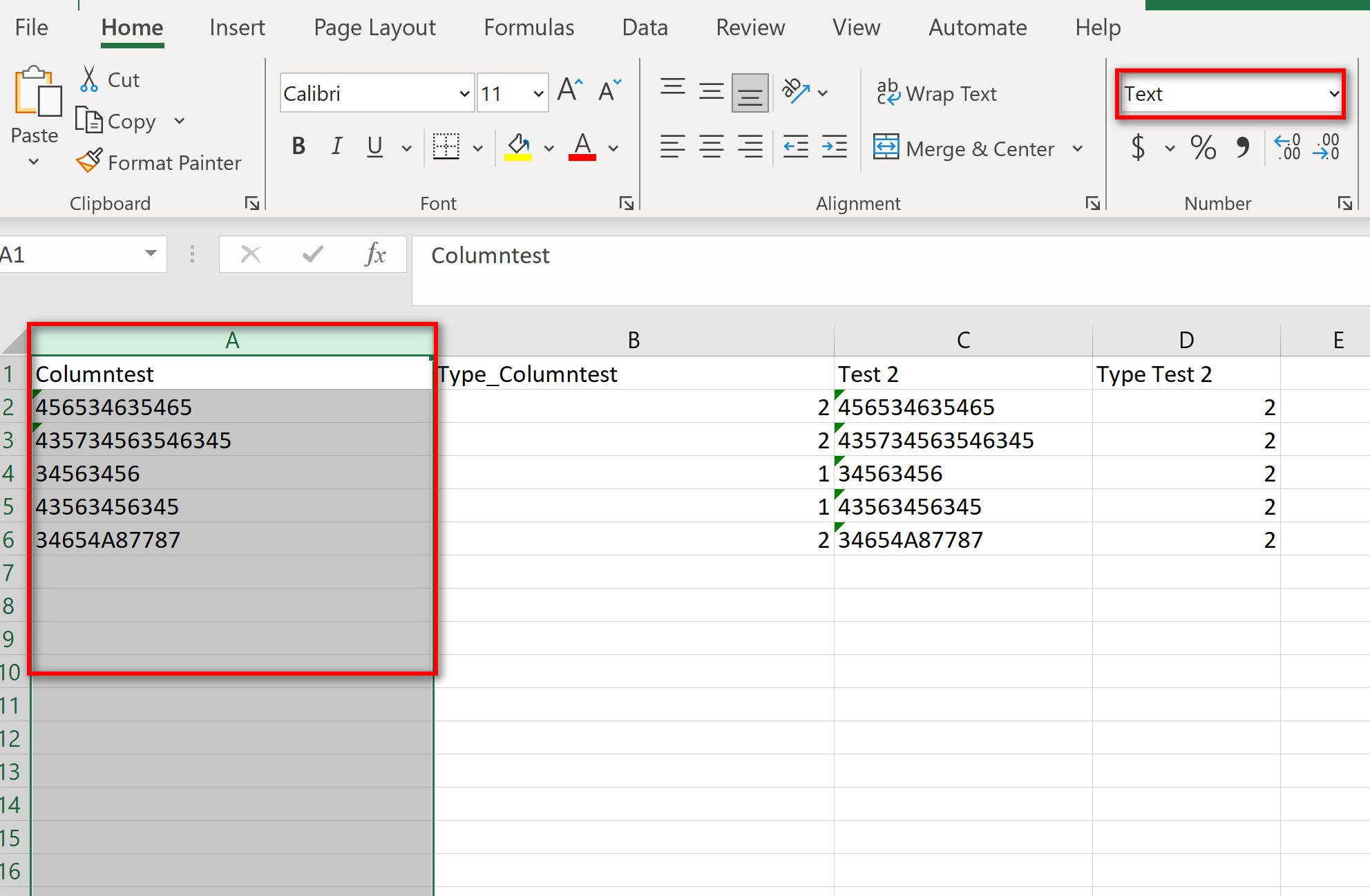
Task: Select the Middle Align icon
Action: (x=711, y=91)
